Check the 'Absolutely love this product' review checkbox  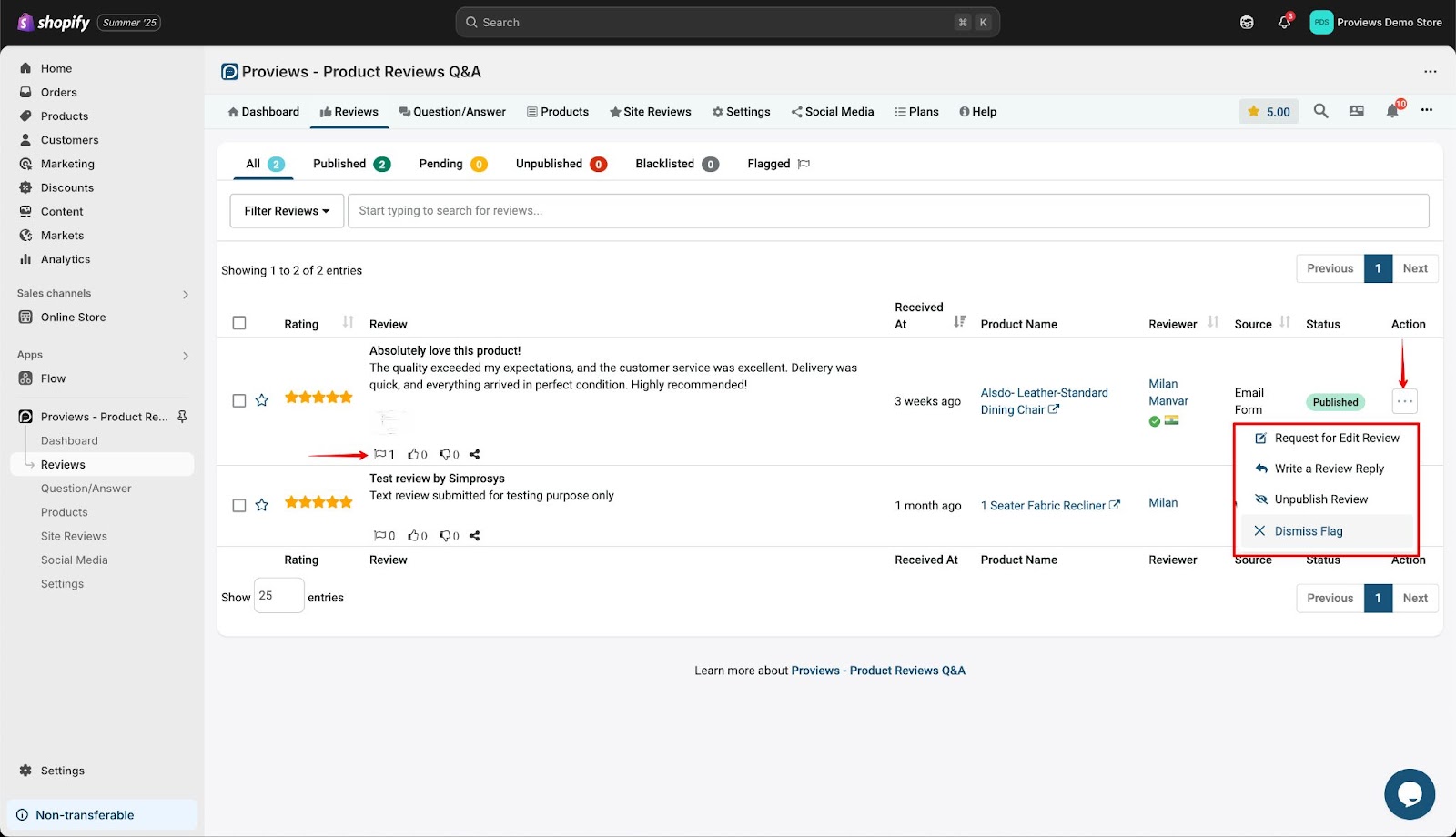pos(239,400)
